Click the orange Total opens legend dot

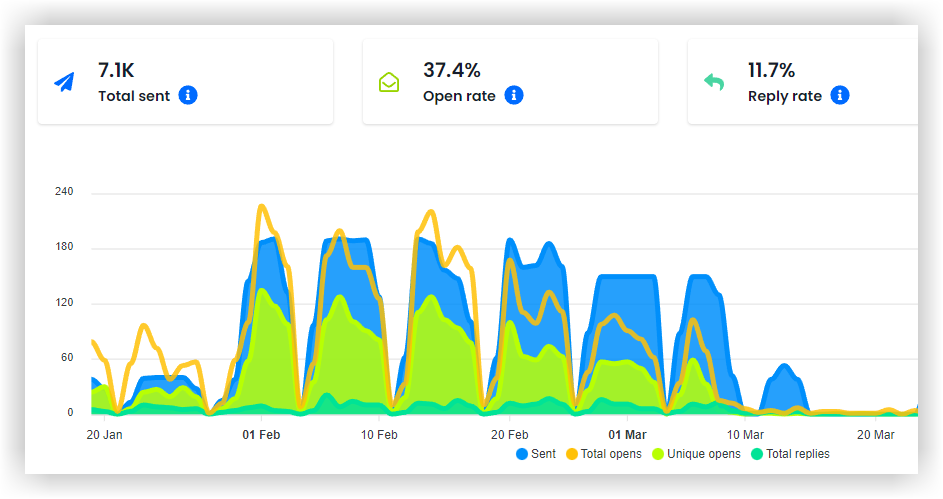(x=572, y=454)
